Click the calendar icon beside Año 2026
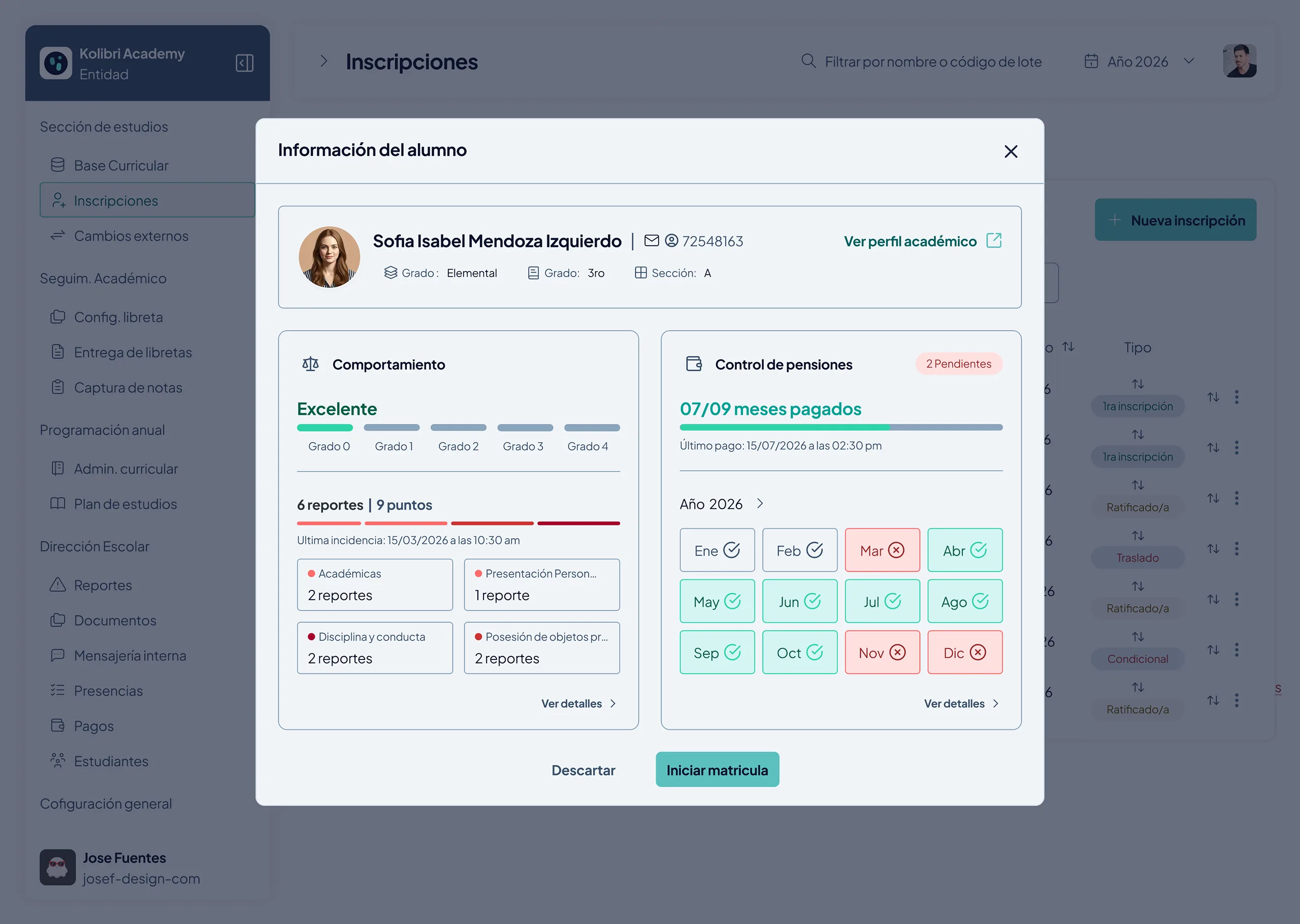The width and height of the screenshot is (1300, 924). coord(1091,61)
